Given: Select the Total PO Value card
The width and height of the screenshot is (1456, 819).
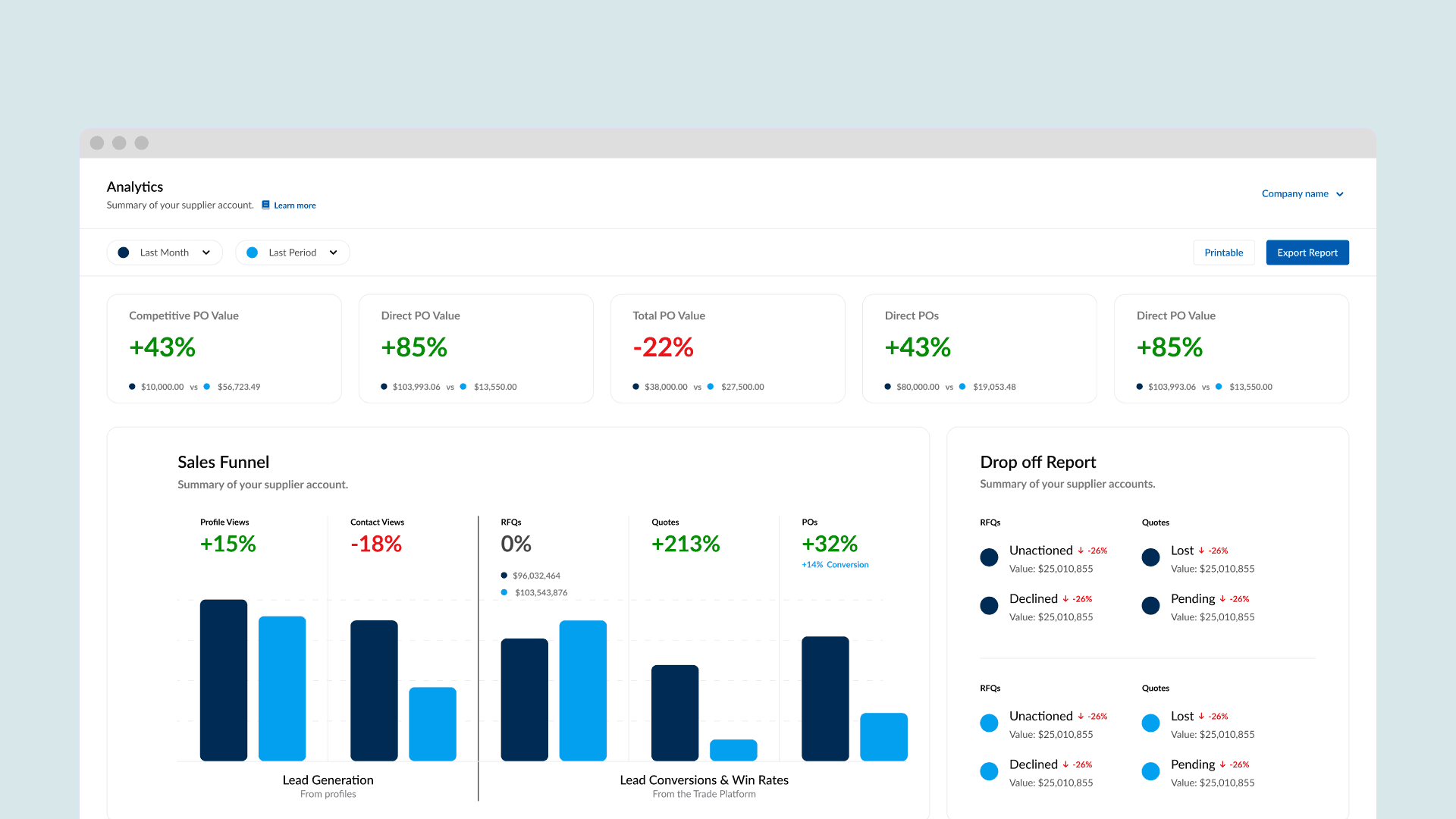Looking at the screenshot, I should (727, 348).
